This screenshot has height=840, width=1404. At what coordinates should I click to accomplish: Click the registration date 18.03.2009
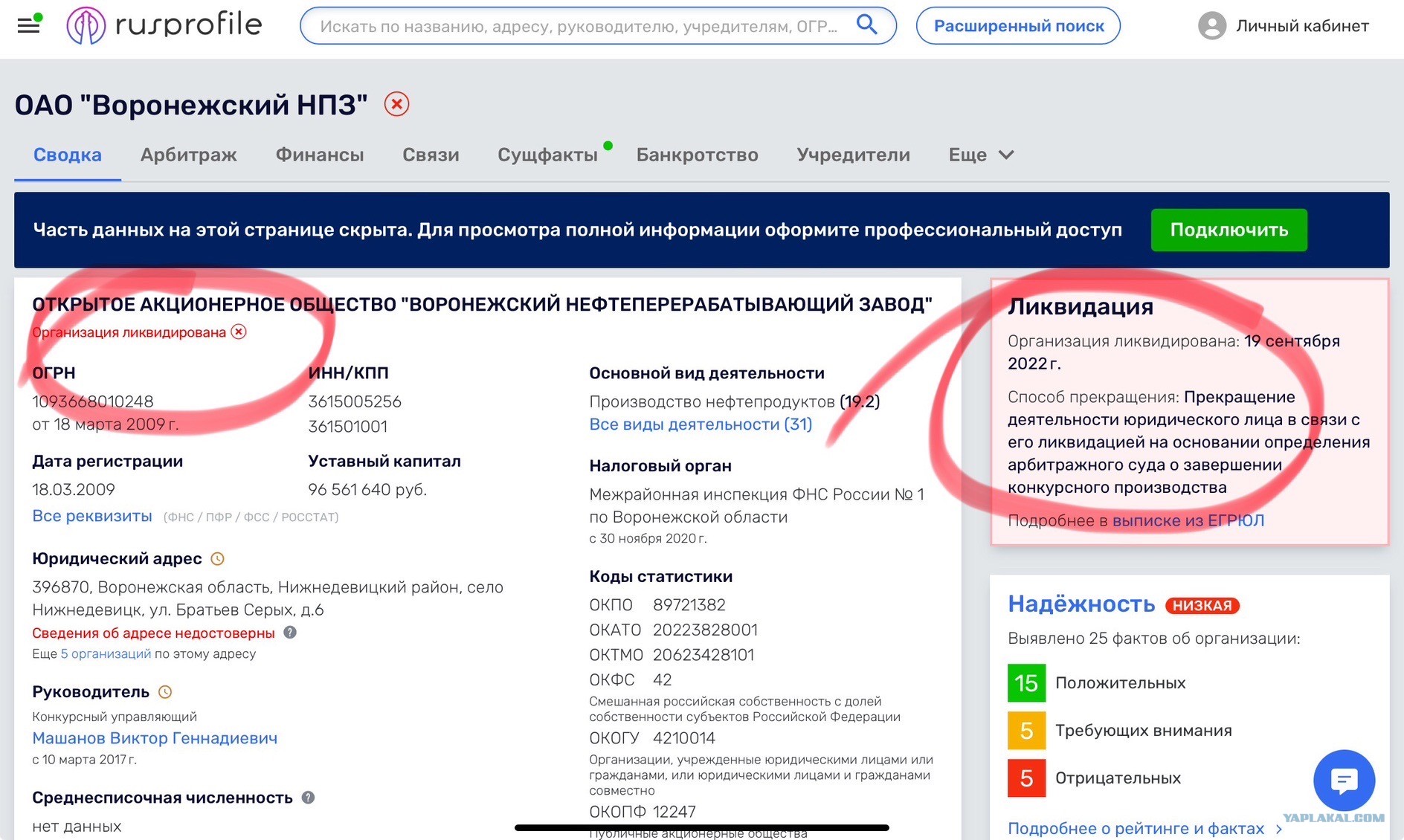(74, 490)
